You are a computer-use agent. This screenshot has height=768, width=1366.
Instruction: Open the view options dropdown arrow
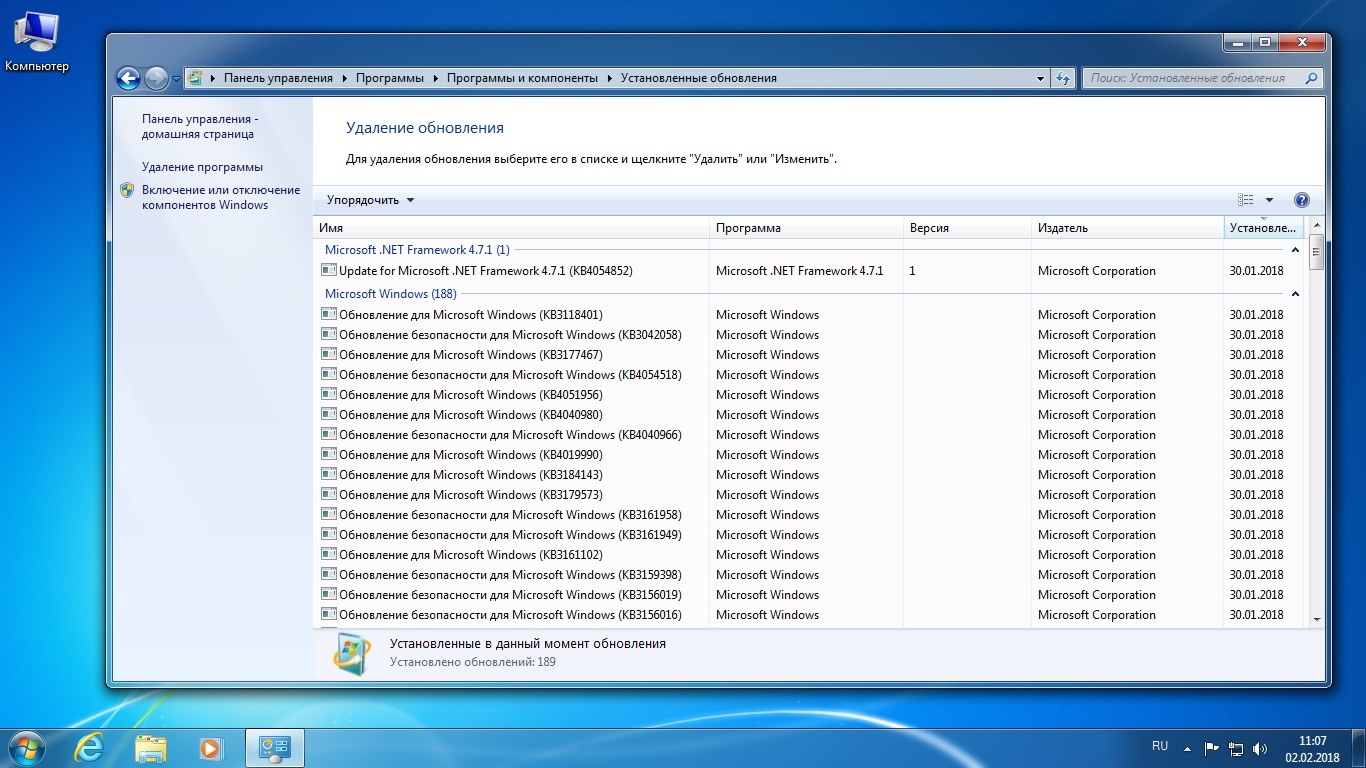(x=1270, y=200)
